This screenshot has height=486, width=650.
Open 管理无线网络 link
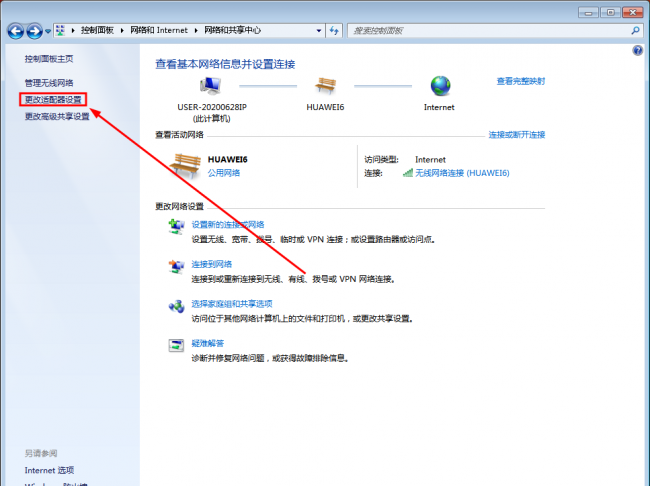click(x=49, y=83)
